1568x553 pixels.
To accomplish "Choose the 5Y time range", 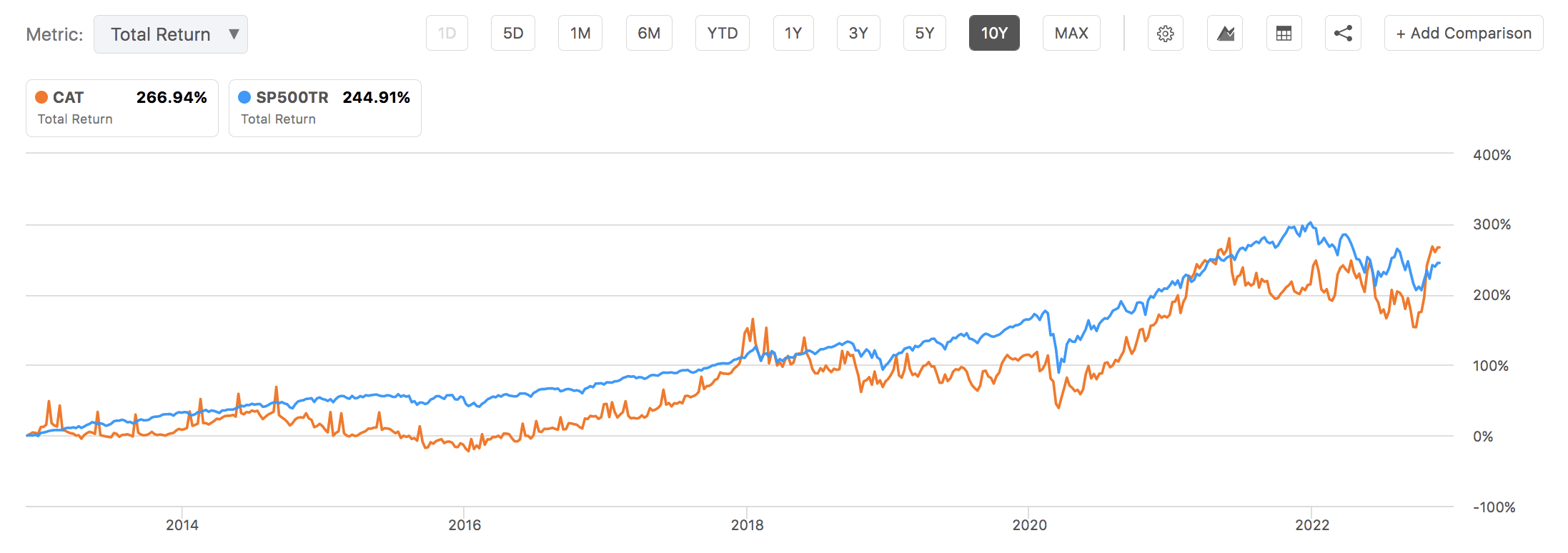I will point(925,34).
